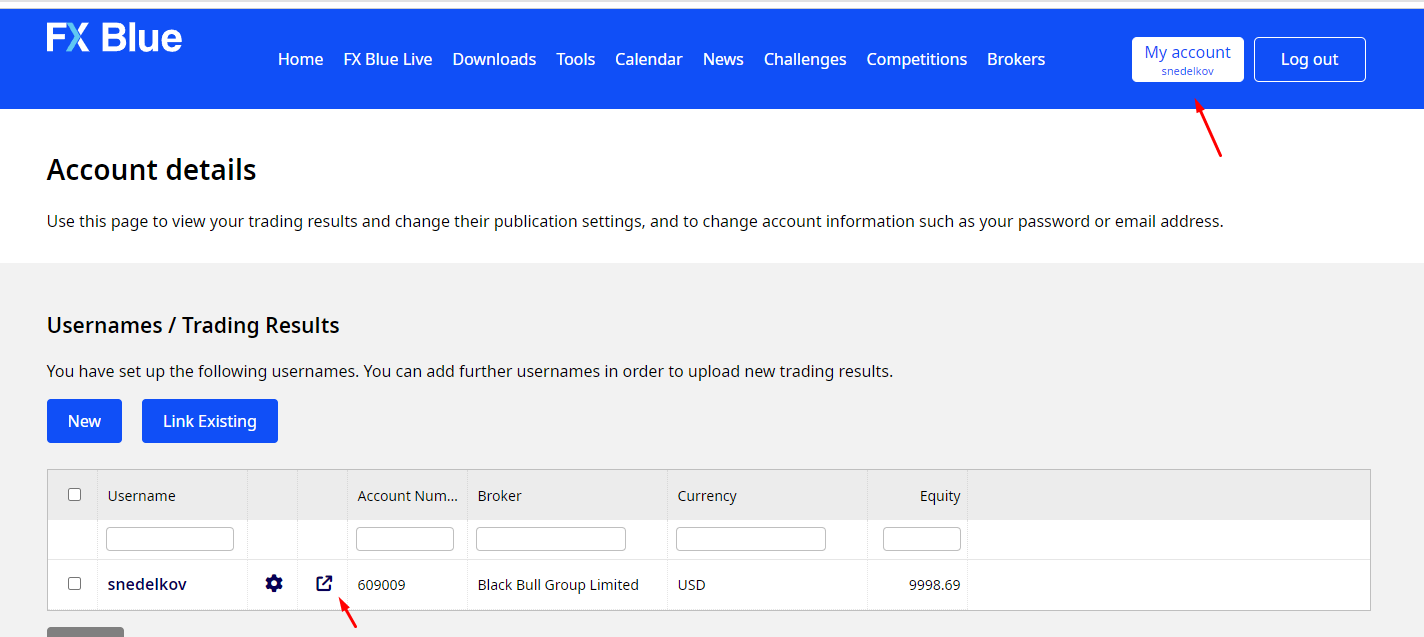This screenshot has height=637, width=1424.
Task: Click the Usernames / Trading Results heading
Action: [x=193, y=325]
